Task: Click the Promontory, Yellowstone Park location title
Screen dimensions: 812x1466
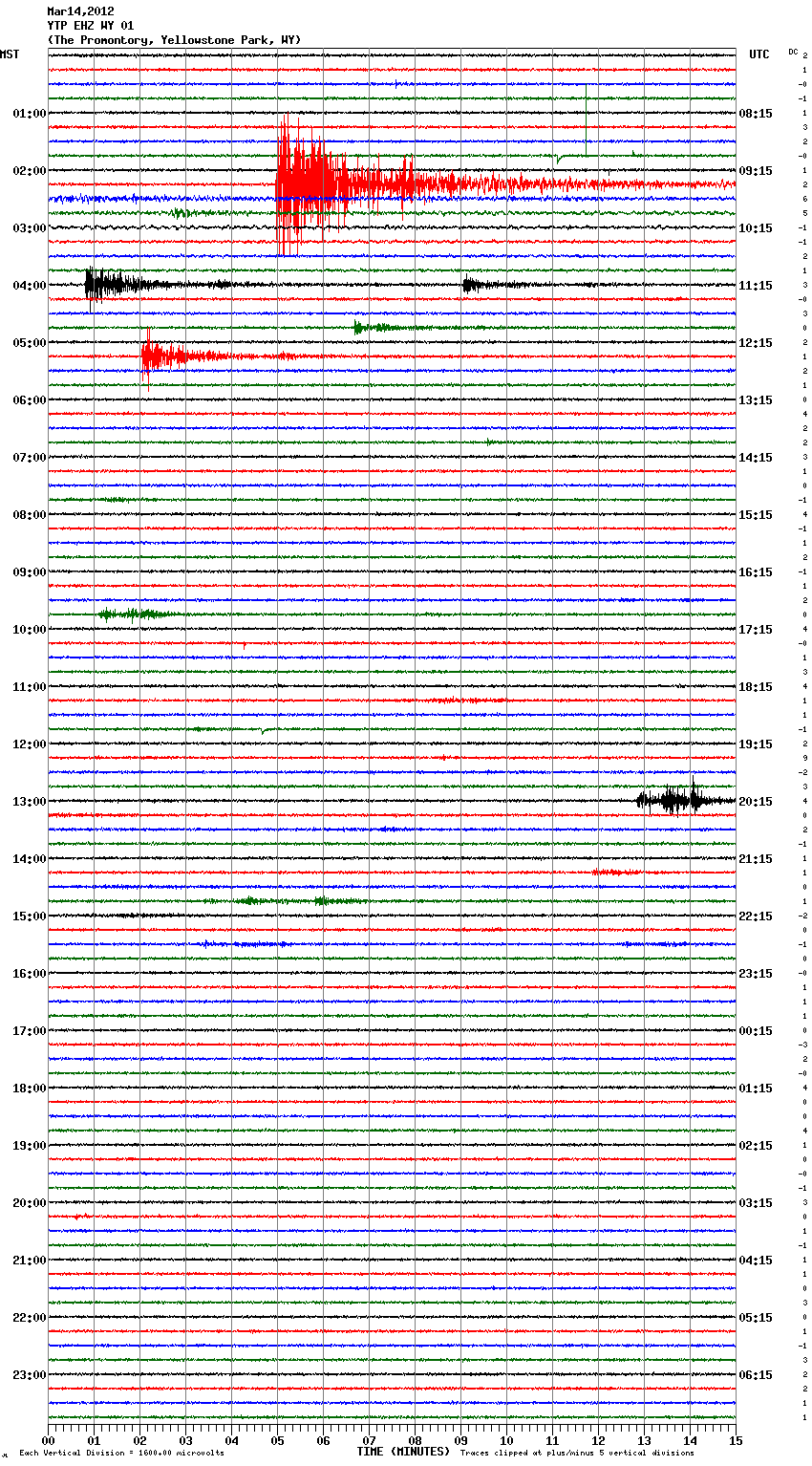Action: click(x=174, y=40)
